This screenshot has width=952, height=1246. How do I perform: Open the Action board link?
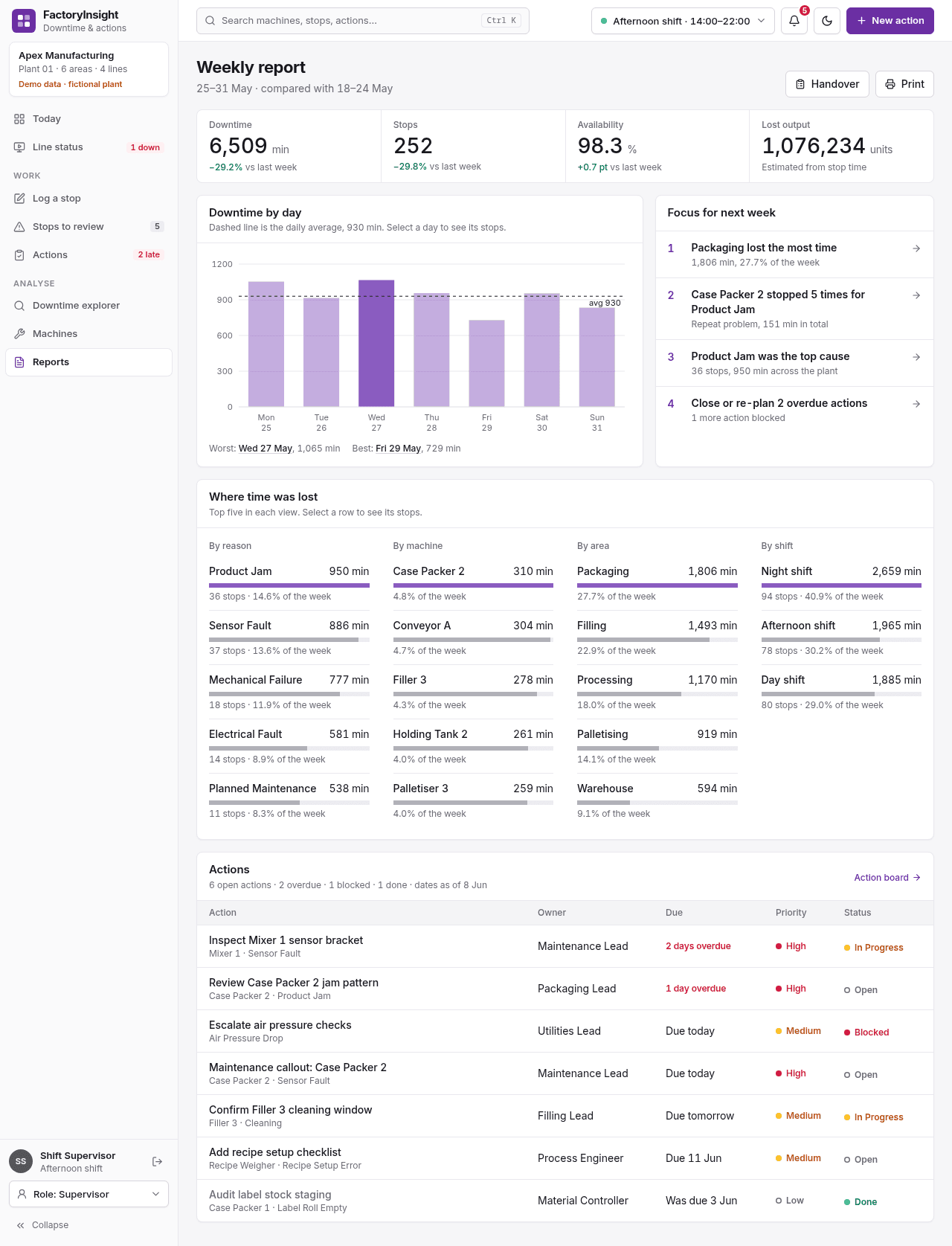pos(887,878)
